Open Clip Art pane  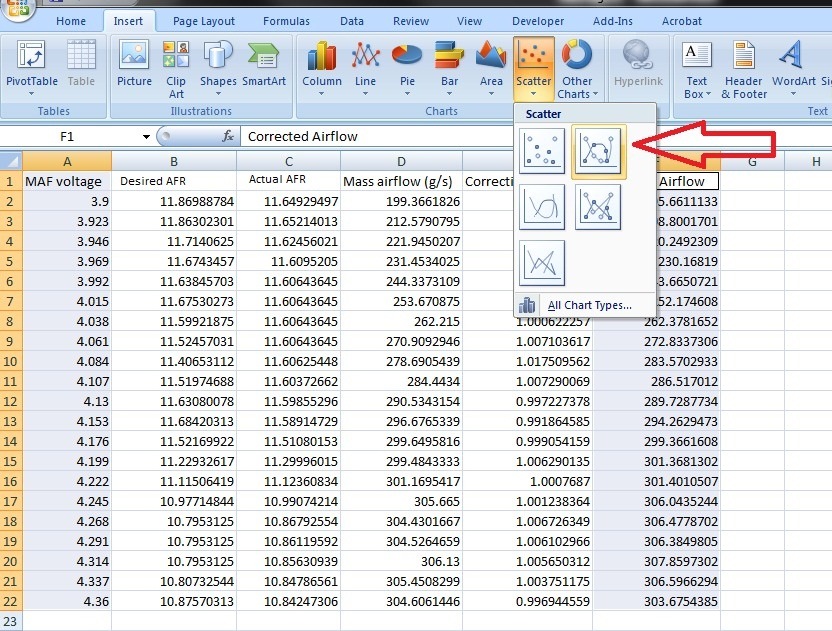click(x=176, y=69)
